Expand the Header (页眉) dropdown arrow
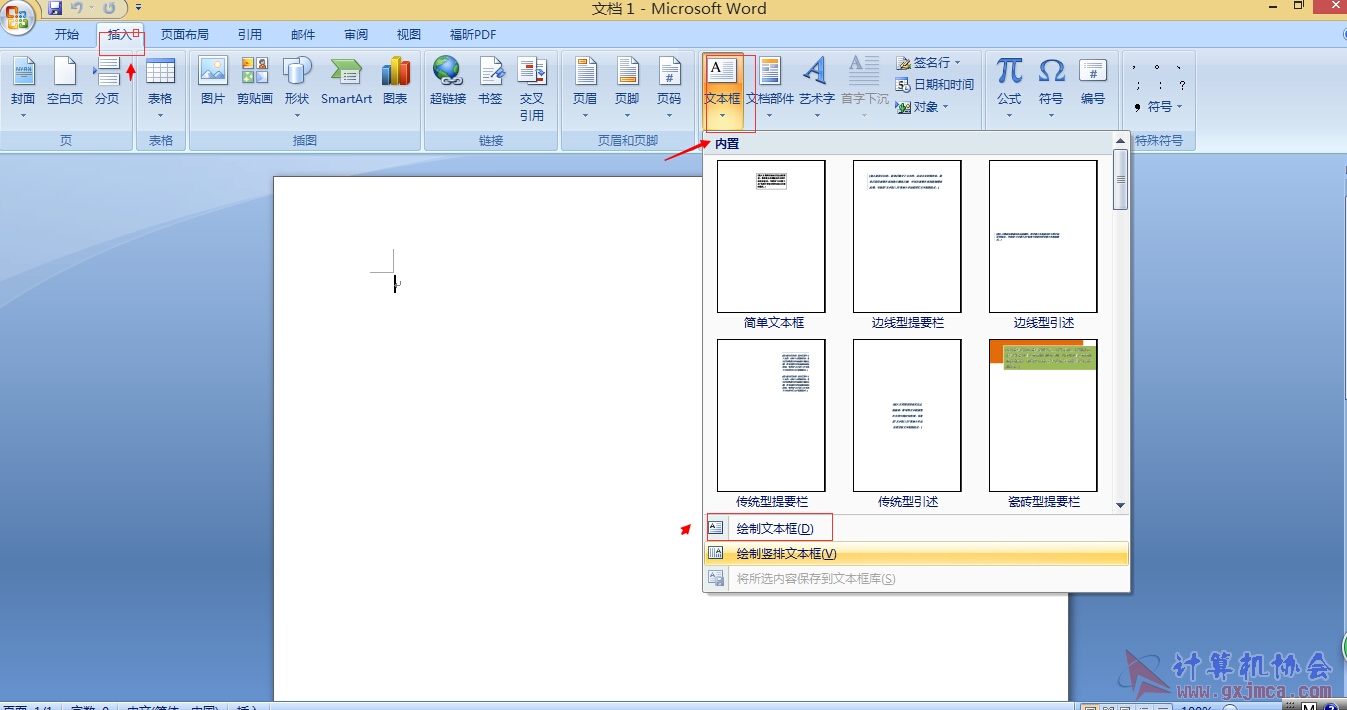Image resolution: width=1347 pixels, height=710 pixels. point(585,116)
